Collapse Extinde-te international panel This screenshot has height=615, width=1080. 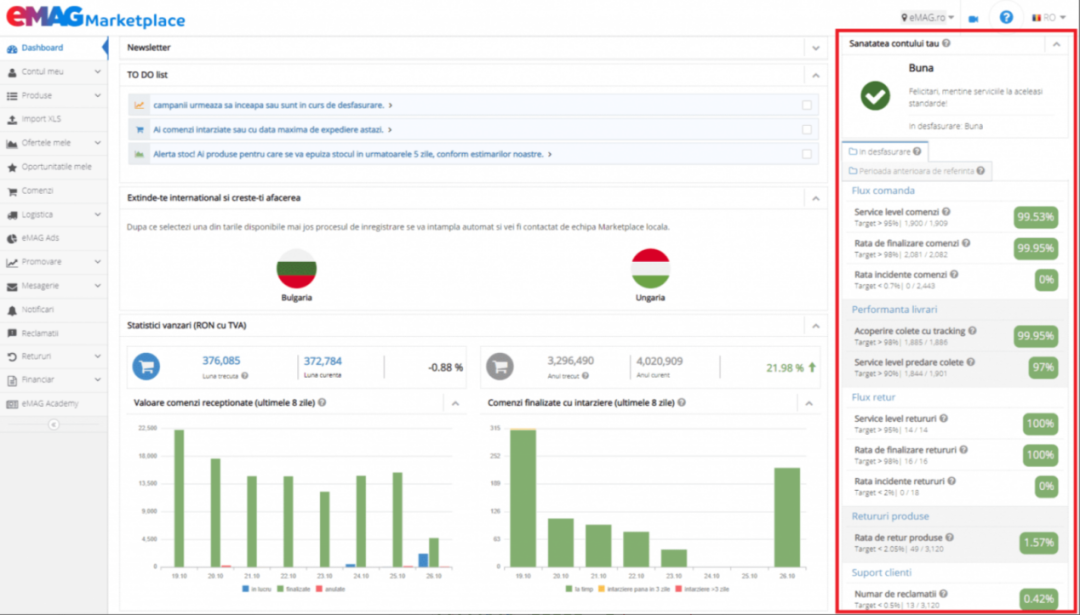tap(816, 198)
